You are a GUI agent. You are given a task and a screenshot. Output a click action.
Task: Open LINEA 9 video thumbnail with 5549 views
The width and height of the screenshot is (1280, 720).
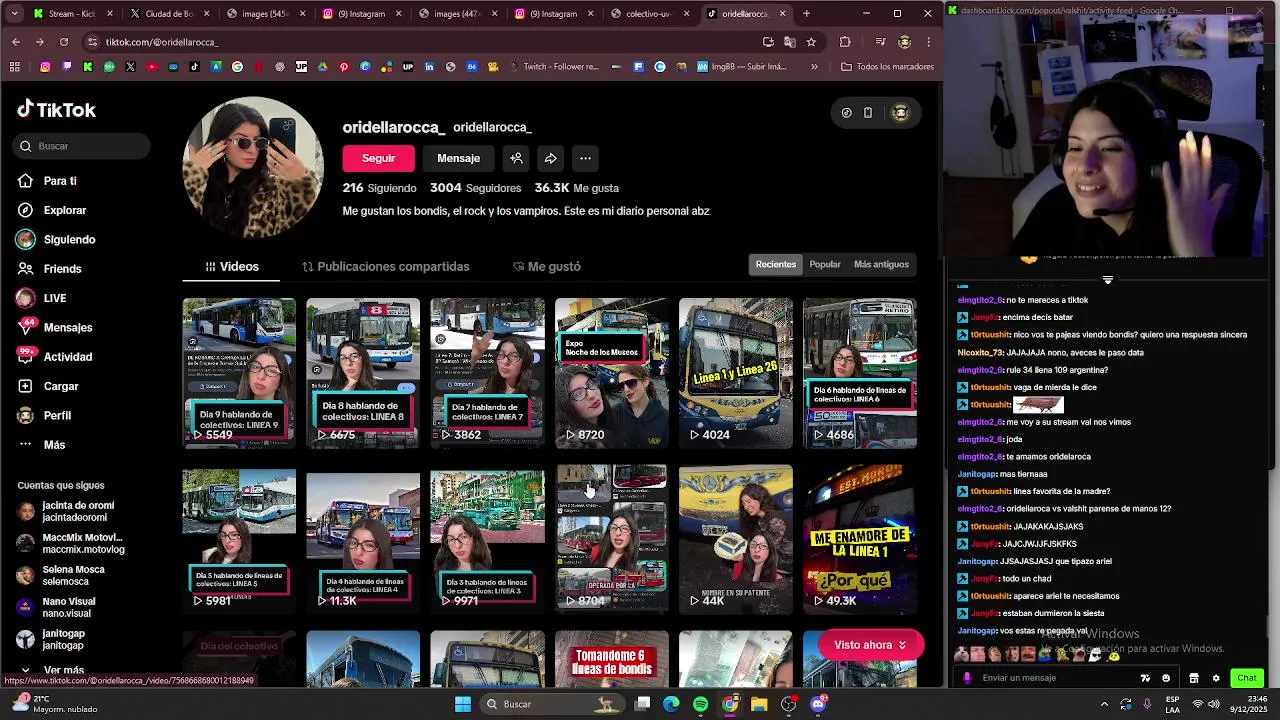pos(239,373)
